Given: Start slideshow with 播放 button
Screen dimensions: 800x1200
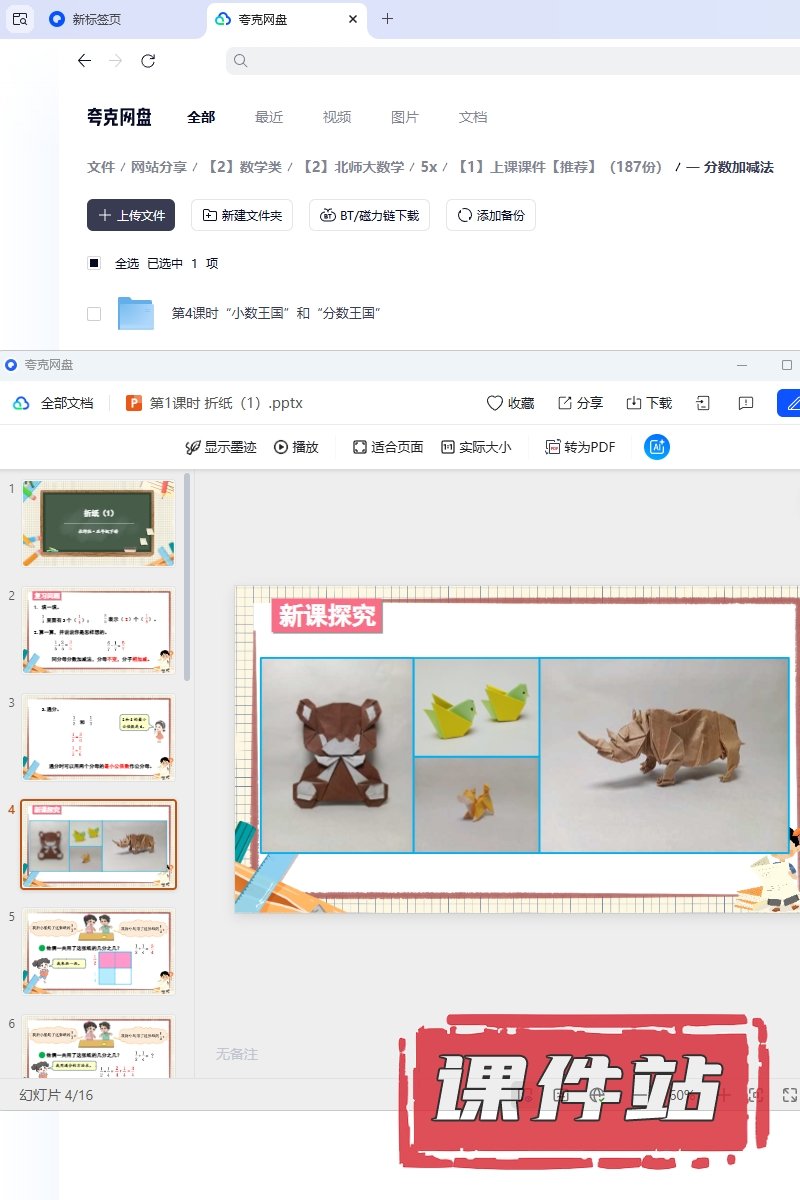Looking at the screenshot, I should click(296, 447).
